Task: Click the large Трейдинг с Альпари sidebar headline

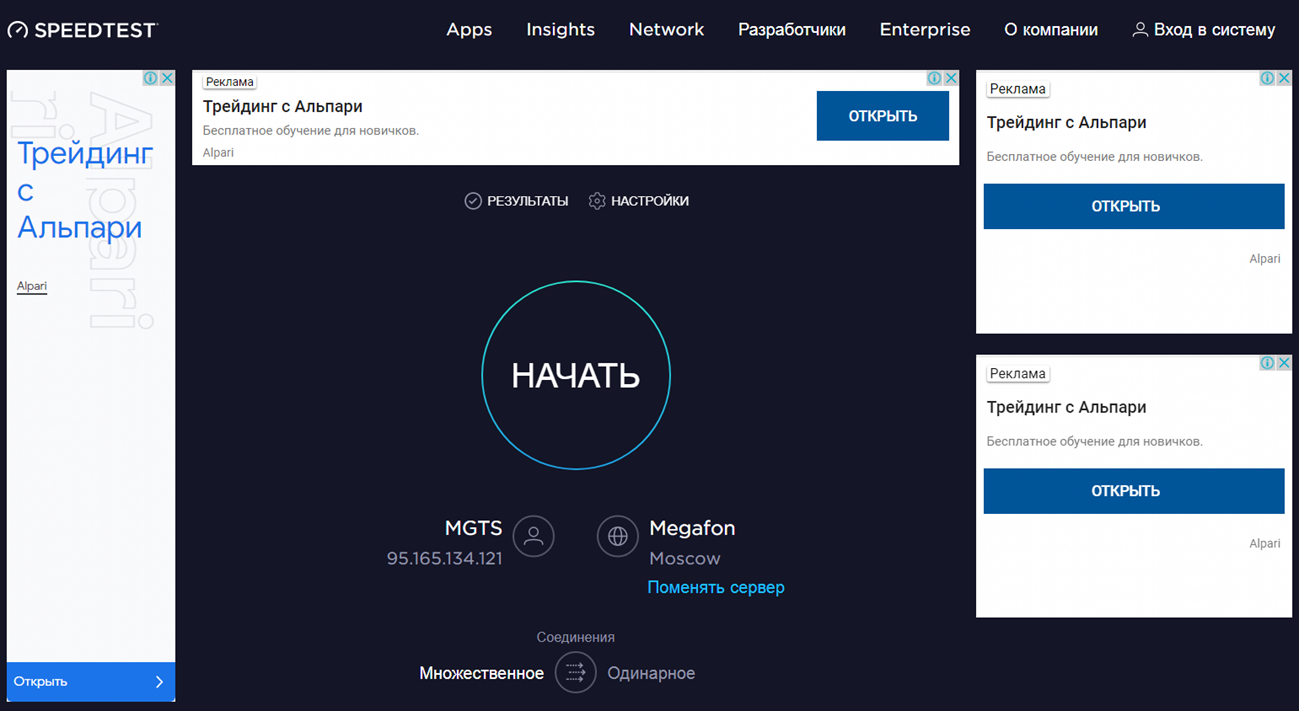Action: tap(86, 190)
